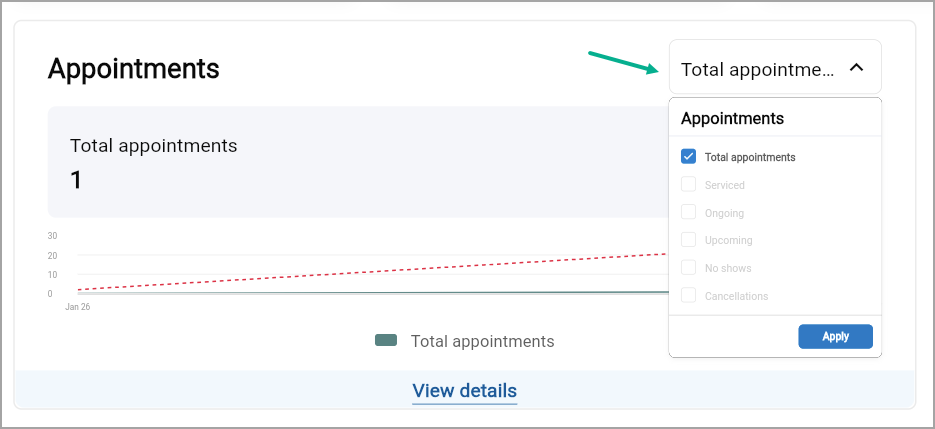Uncheck the Total appointments checkbox
Image resolution: width=935 pixels, height=429 pixels.
(x=688, y=157)
